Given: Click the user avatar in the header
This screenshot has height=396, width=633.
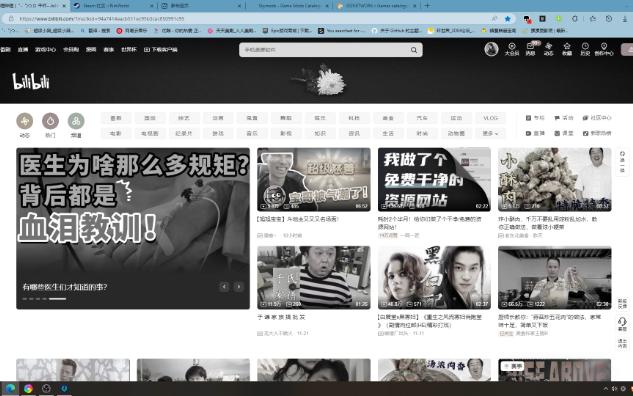Looking at the screenshot, I should point(491,49).
